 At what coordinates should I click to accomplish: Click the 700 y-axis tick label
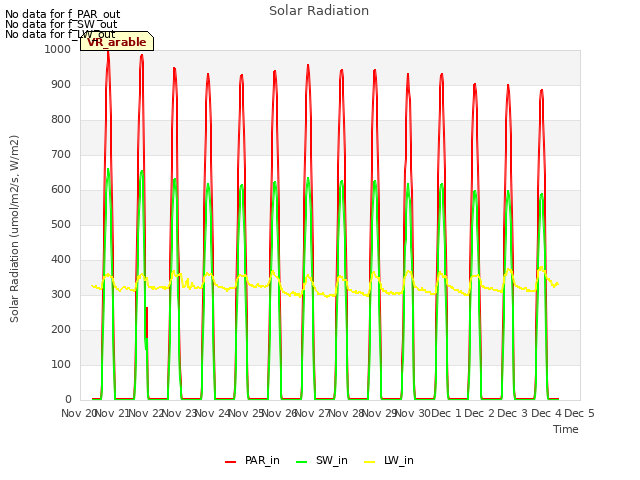[61, 155]
